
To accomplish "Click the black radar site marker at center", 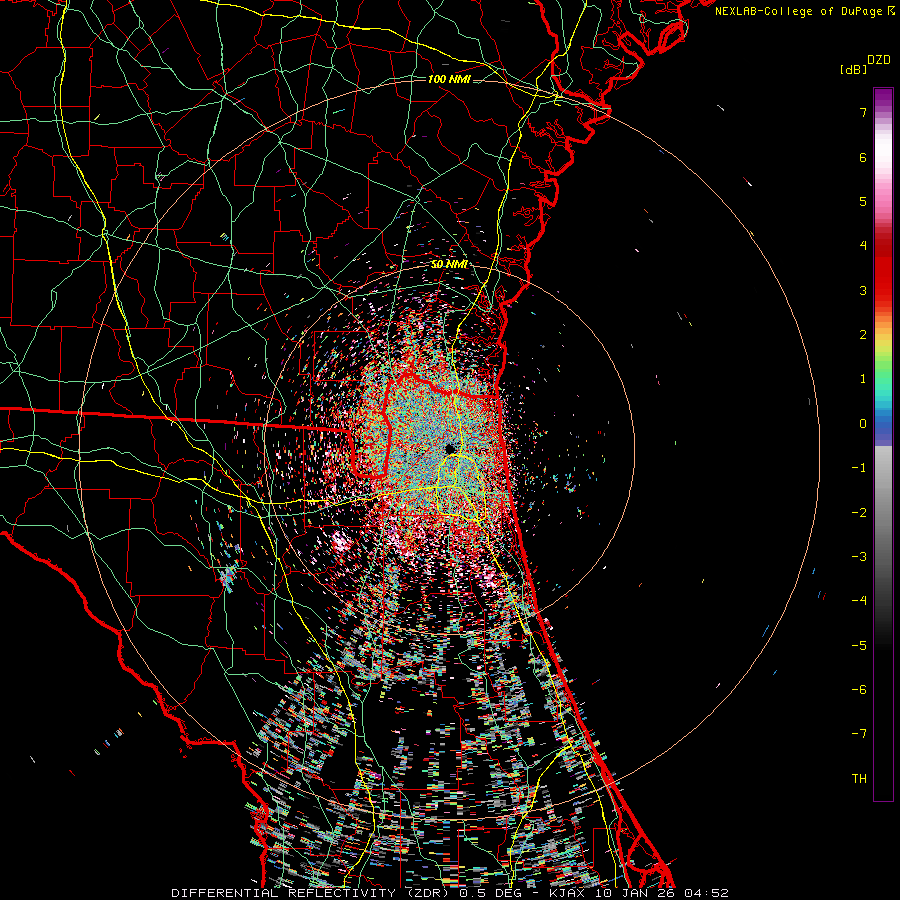I will [x=450, y=448].
